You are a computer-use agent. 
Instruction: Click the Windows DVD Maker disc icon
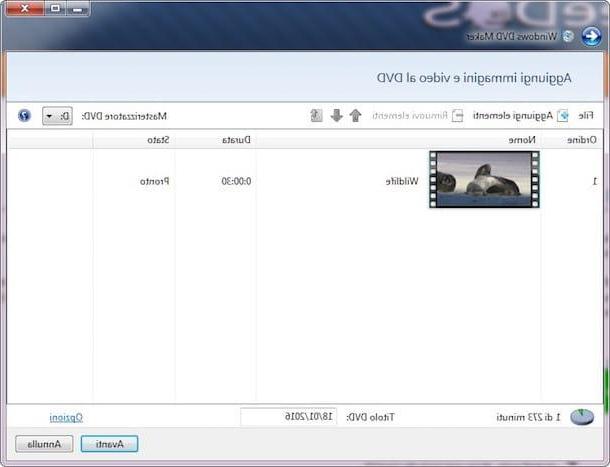(x=568, y=37)
